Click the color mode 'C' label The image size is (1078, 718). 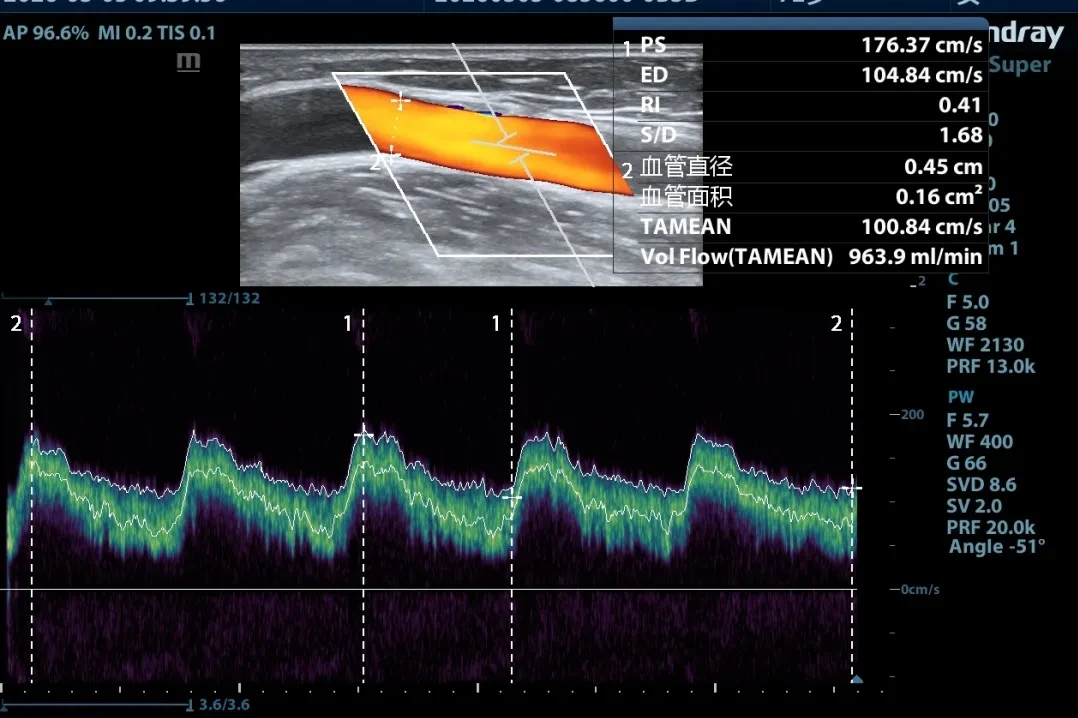[x=953, y=279]
